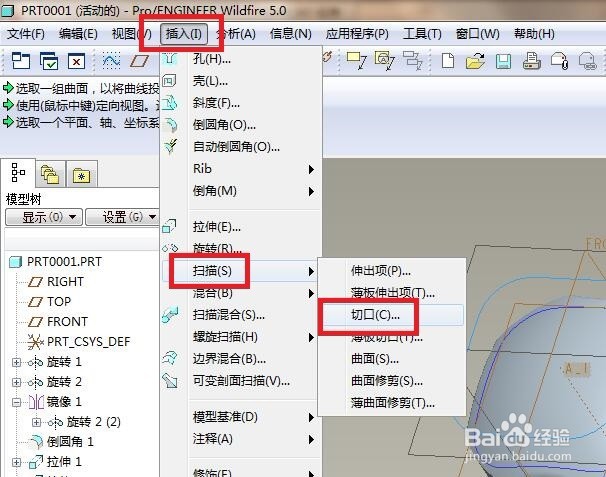Collapse the 镜像 1 feature node

(x=16, y=402)
